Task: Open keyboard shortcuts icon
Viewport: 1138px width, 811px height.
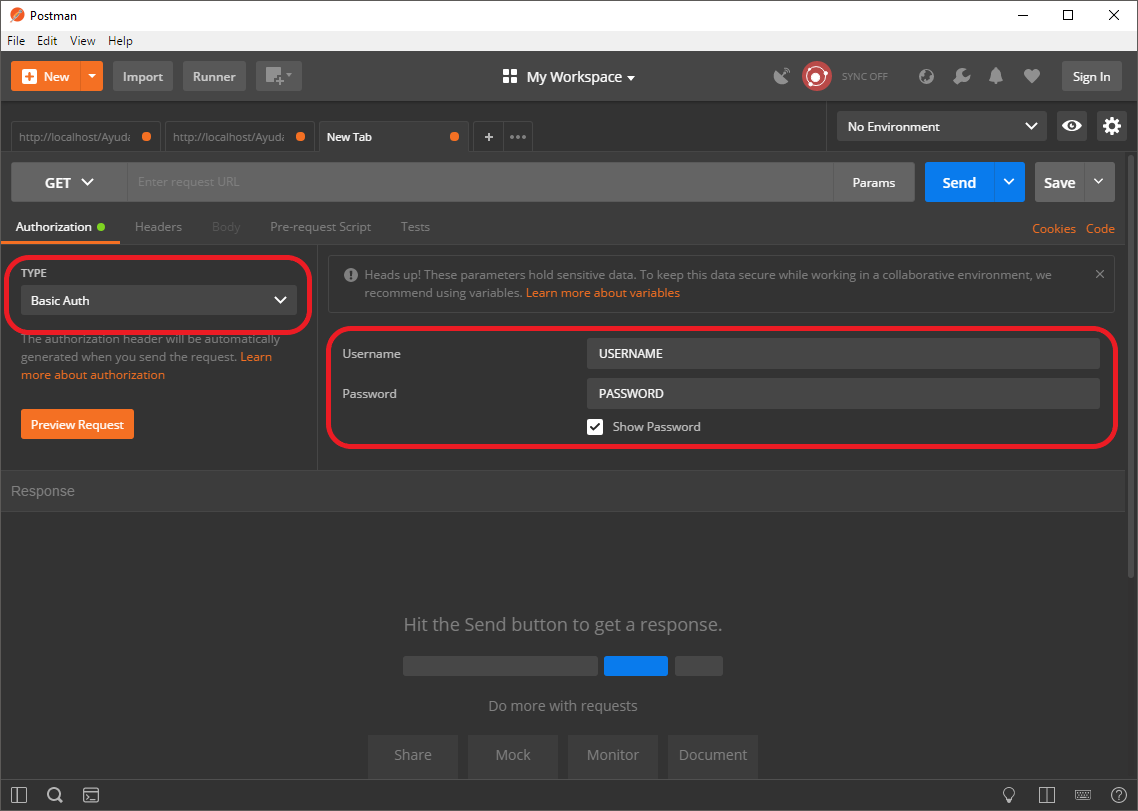Action: tap(1083, 795)
